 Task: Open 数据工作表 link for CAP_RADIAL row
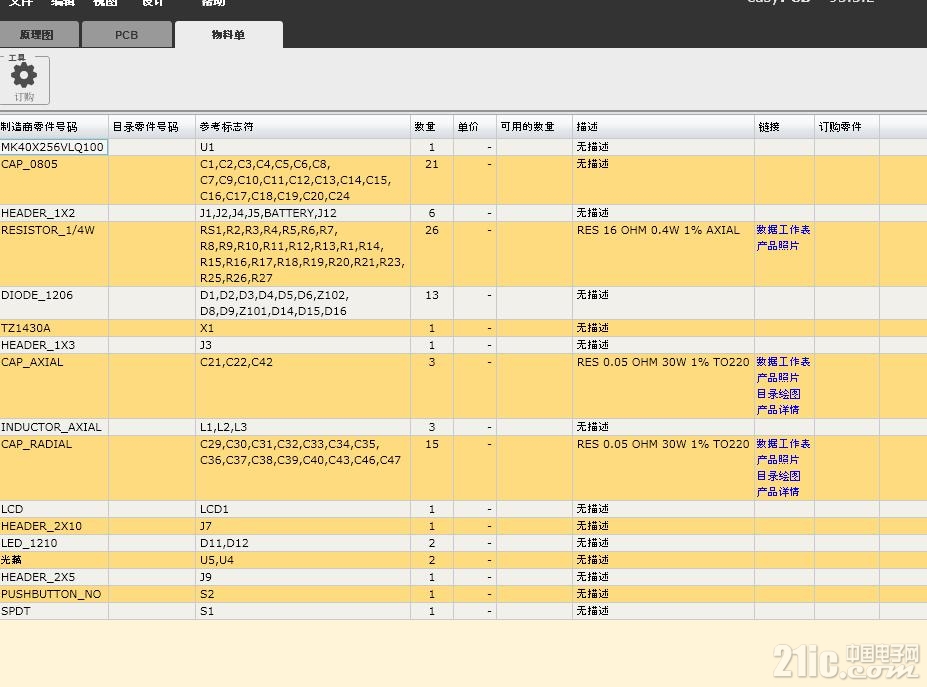783,444
